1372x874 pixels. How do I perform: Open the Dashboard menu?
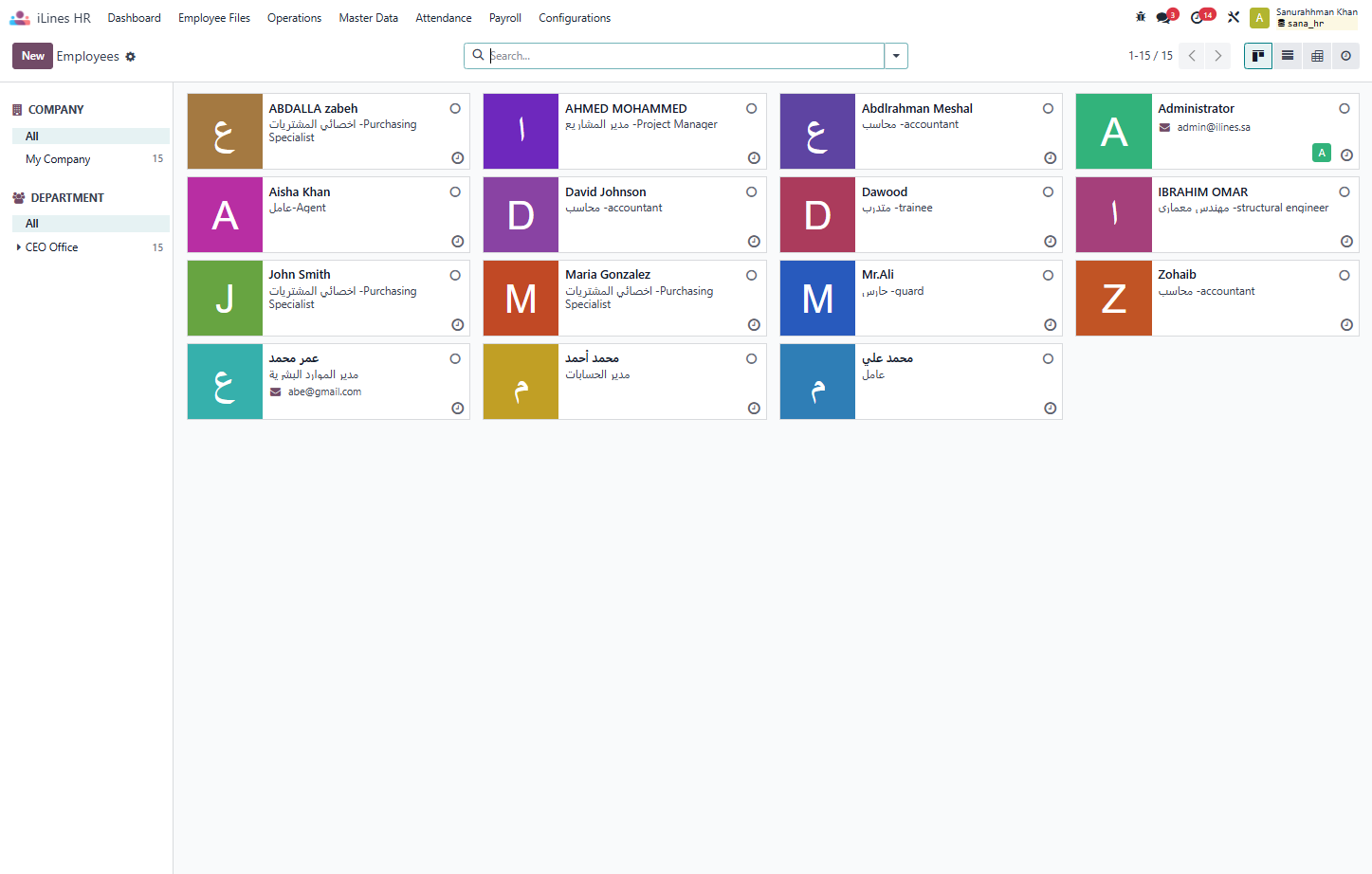pyautogui.click(x=134, y=18)
